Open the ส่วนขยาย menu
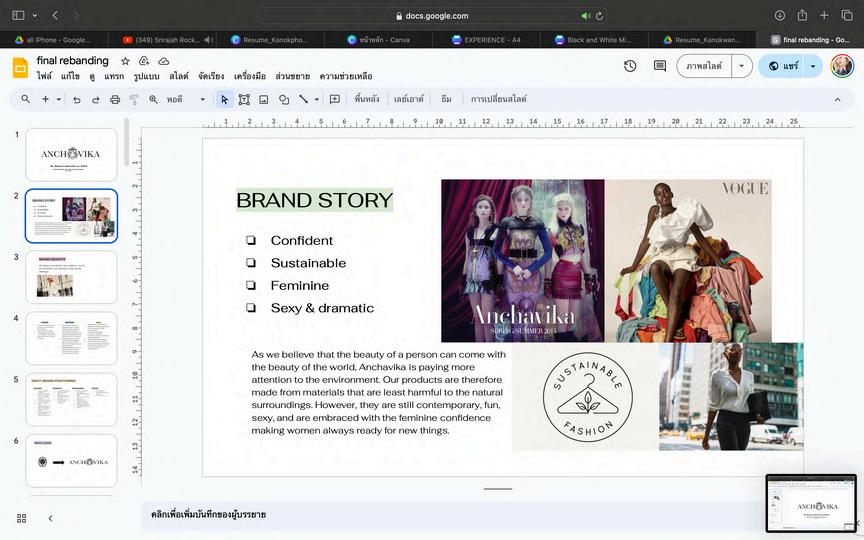Viewport: 864px width, 540px height. [293, 76]
